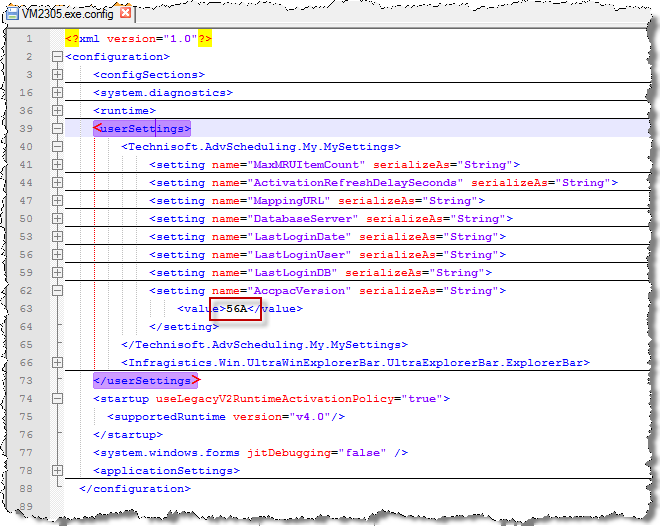Click the closing /setting tag on line 64
Viewport: 660px width, 526px height.
click(184, 327)
